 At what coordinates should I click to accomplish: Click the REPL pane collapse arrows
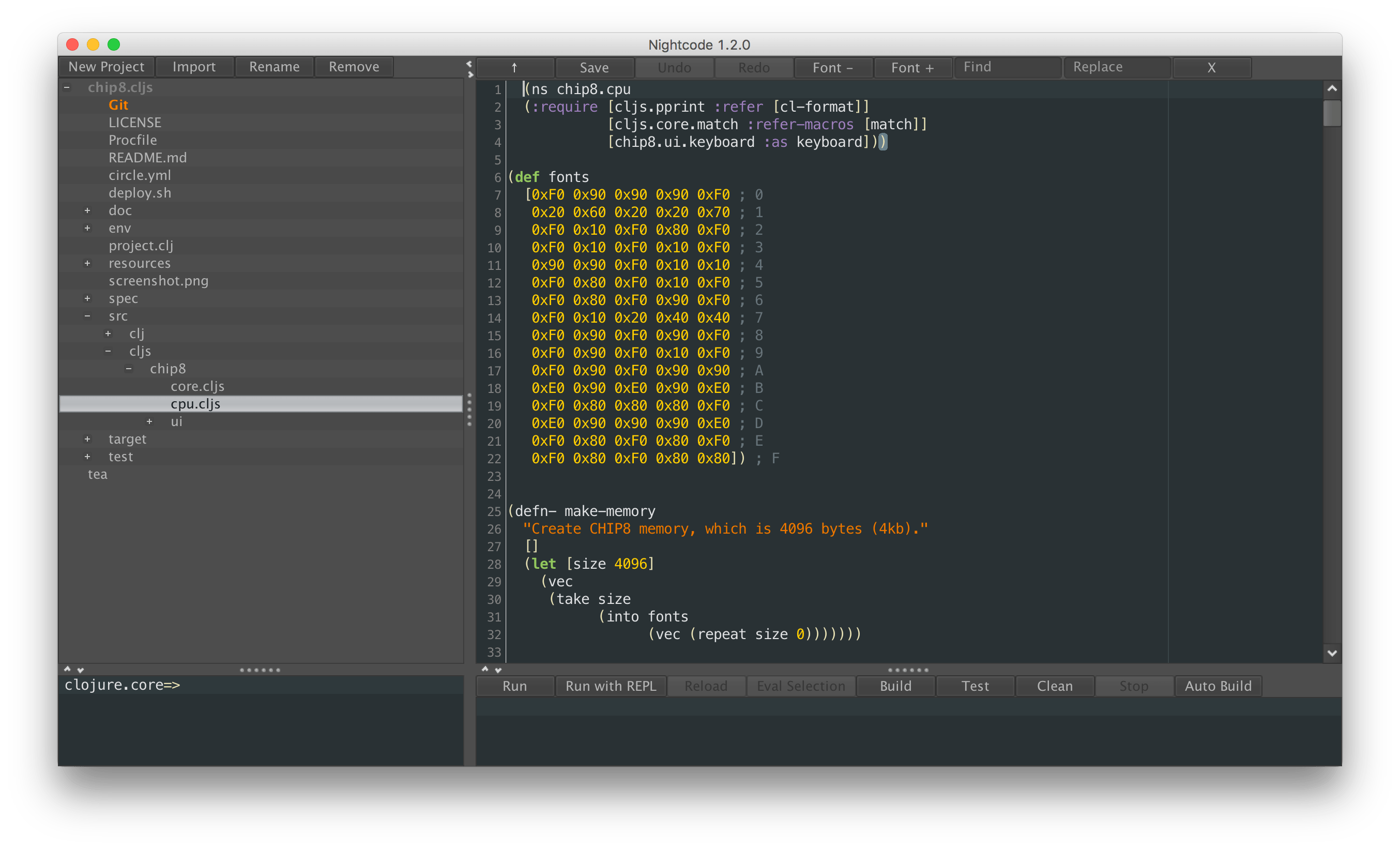click(x=74, y=670)
